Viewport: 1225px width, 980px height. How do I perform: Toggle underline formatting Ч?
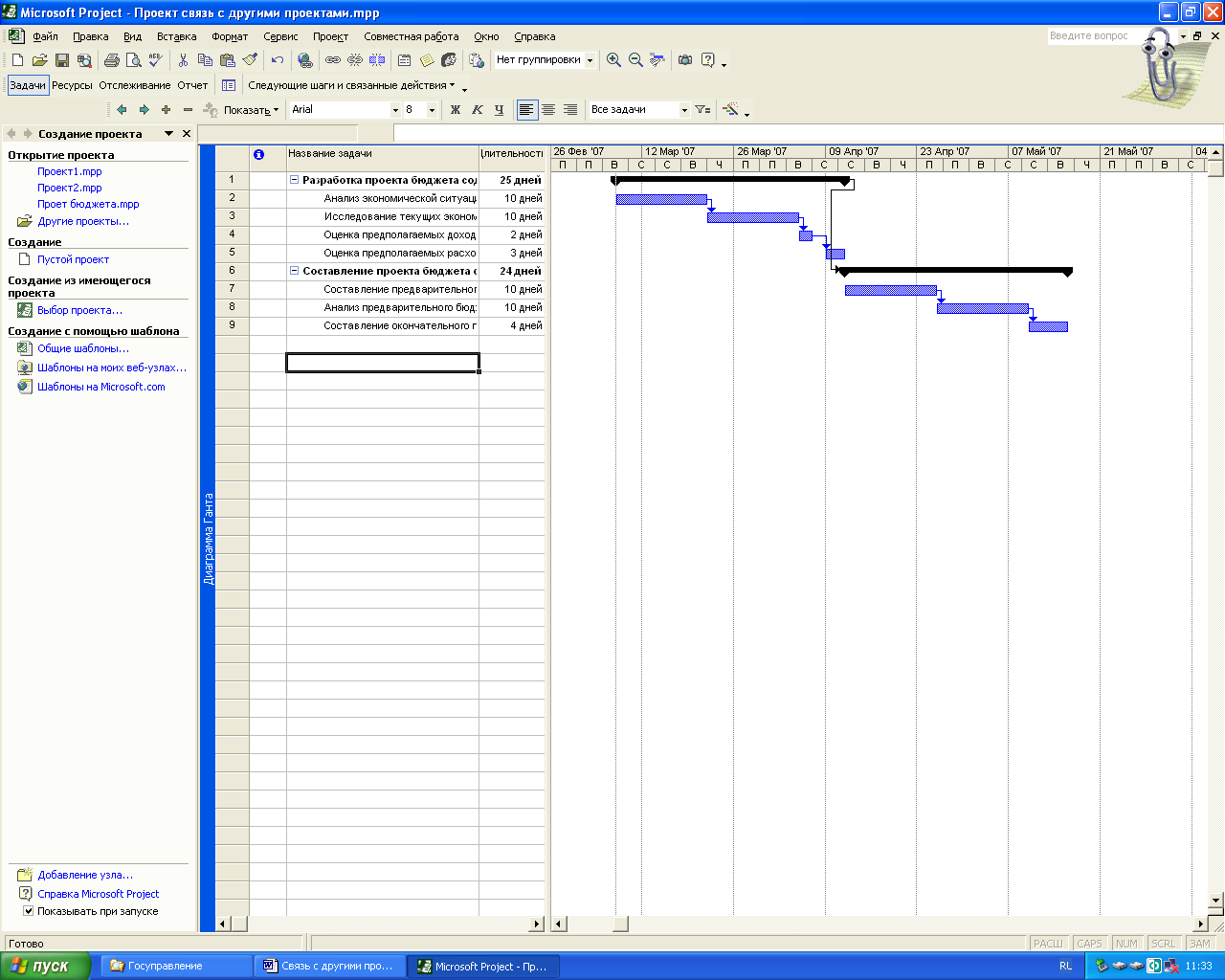click(x=499, y=110)
